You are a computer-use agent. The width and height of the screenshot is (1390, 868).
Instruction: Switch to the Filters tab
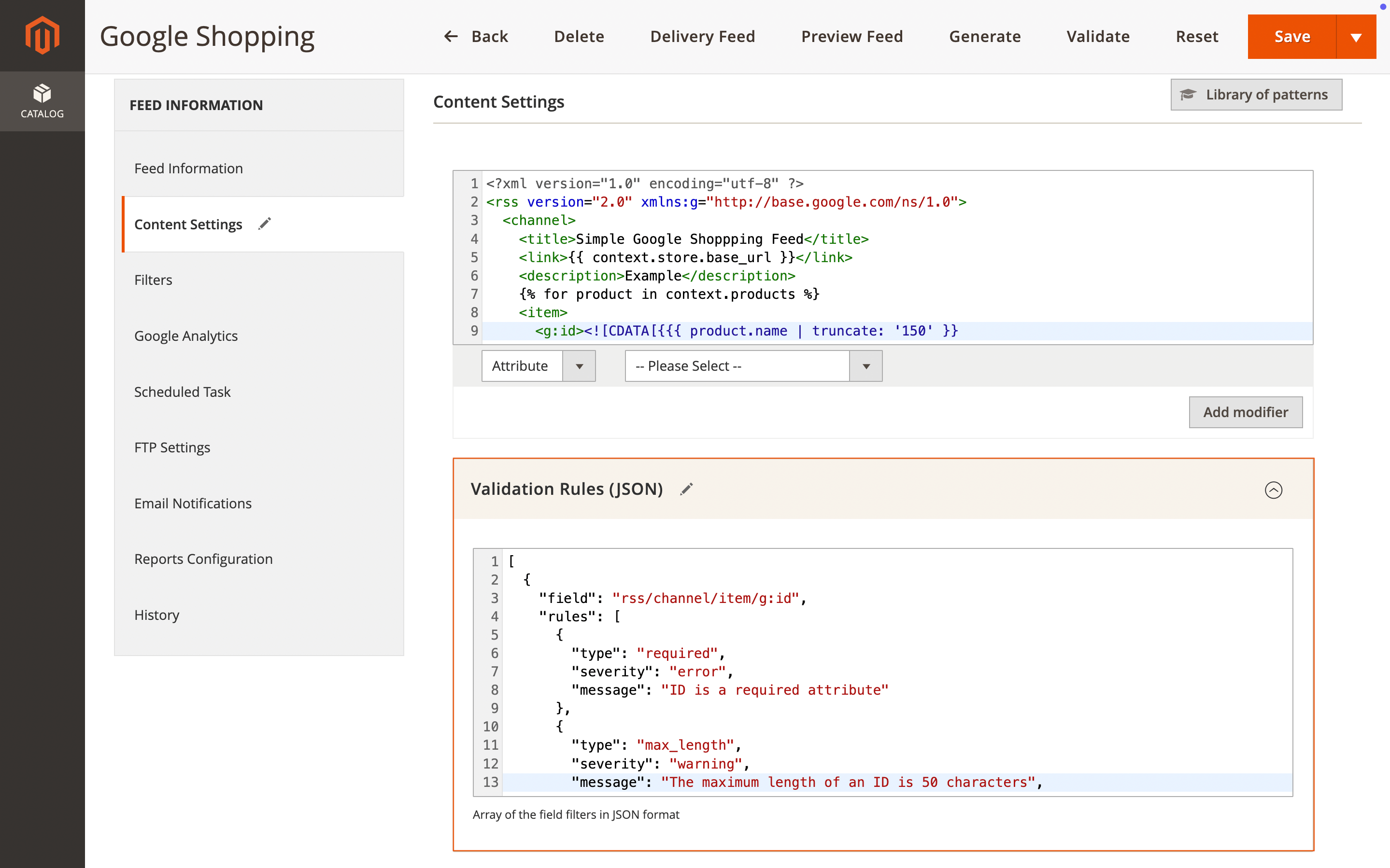(153, 280)
